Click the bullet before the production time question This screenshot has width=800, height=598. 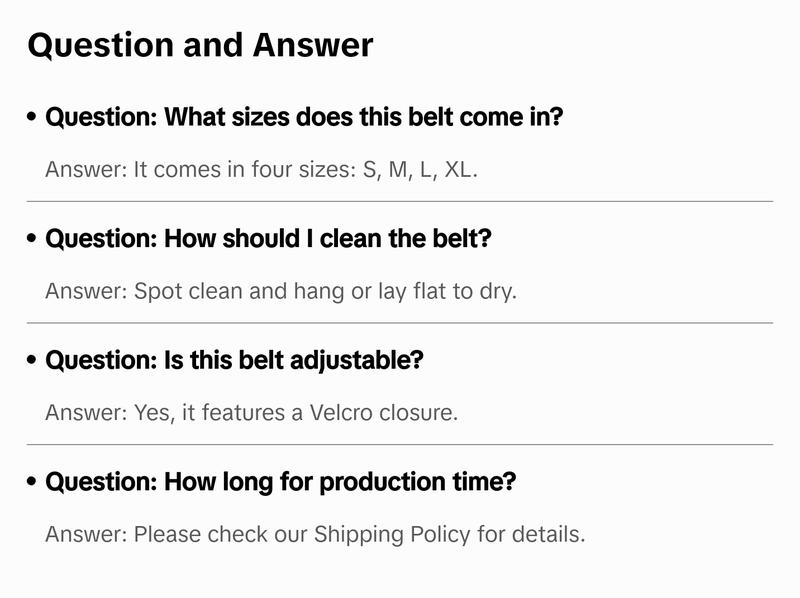(33, 483)
